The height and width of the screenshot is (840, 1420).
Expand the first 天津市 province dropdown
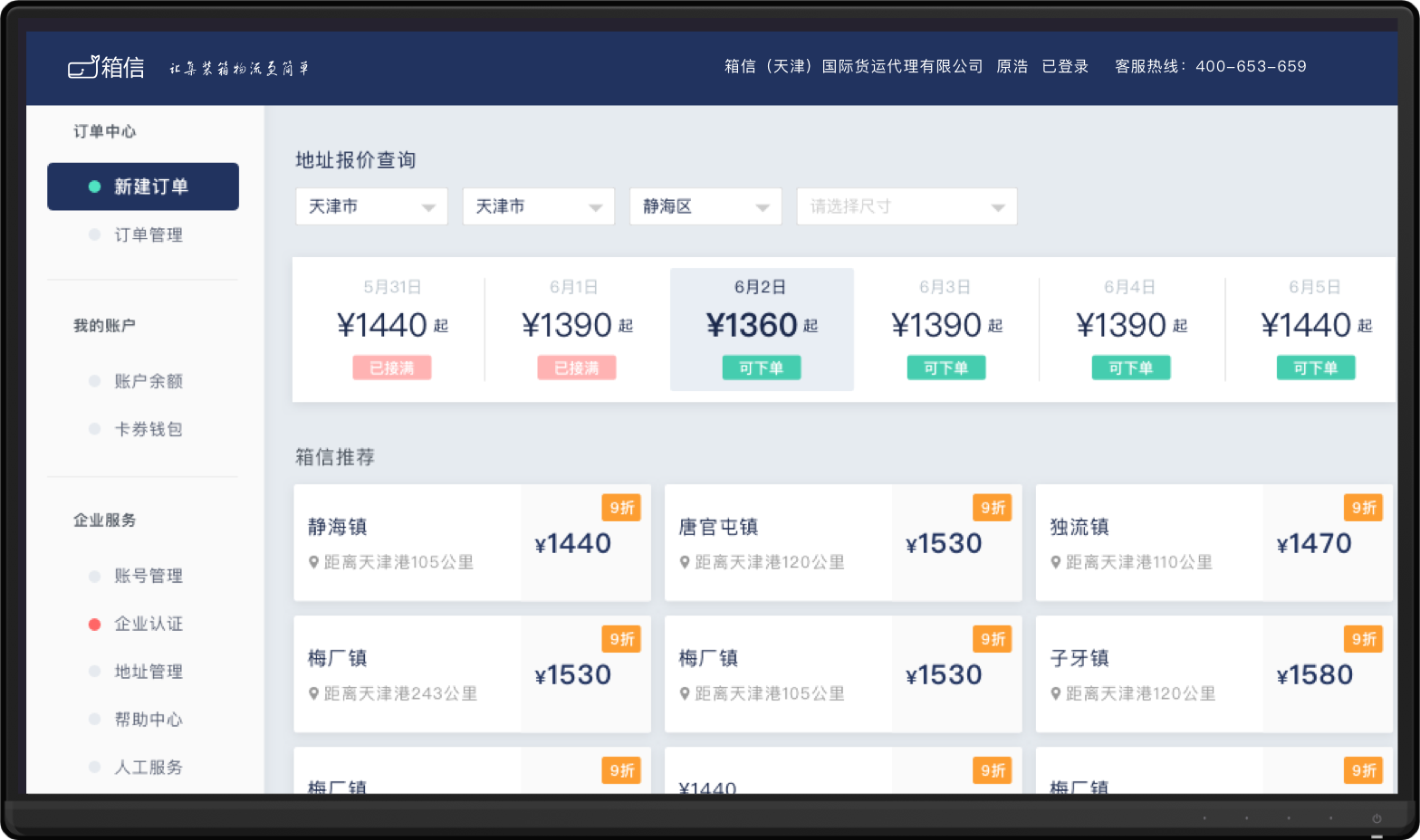coord(371,206)
